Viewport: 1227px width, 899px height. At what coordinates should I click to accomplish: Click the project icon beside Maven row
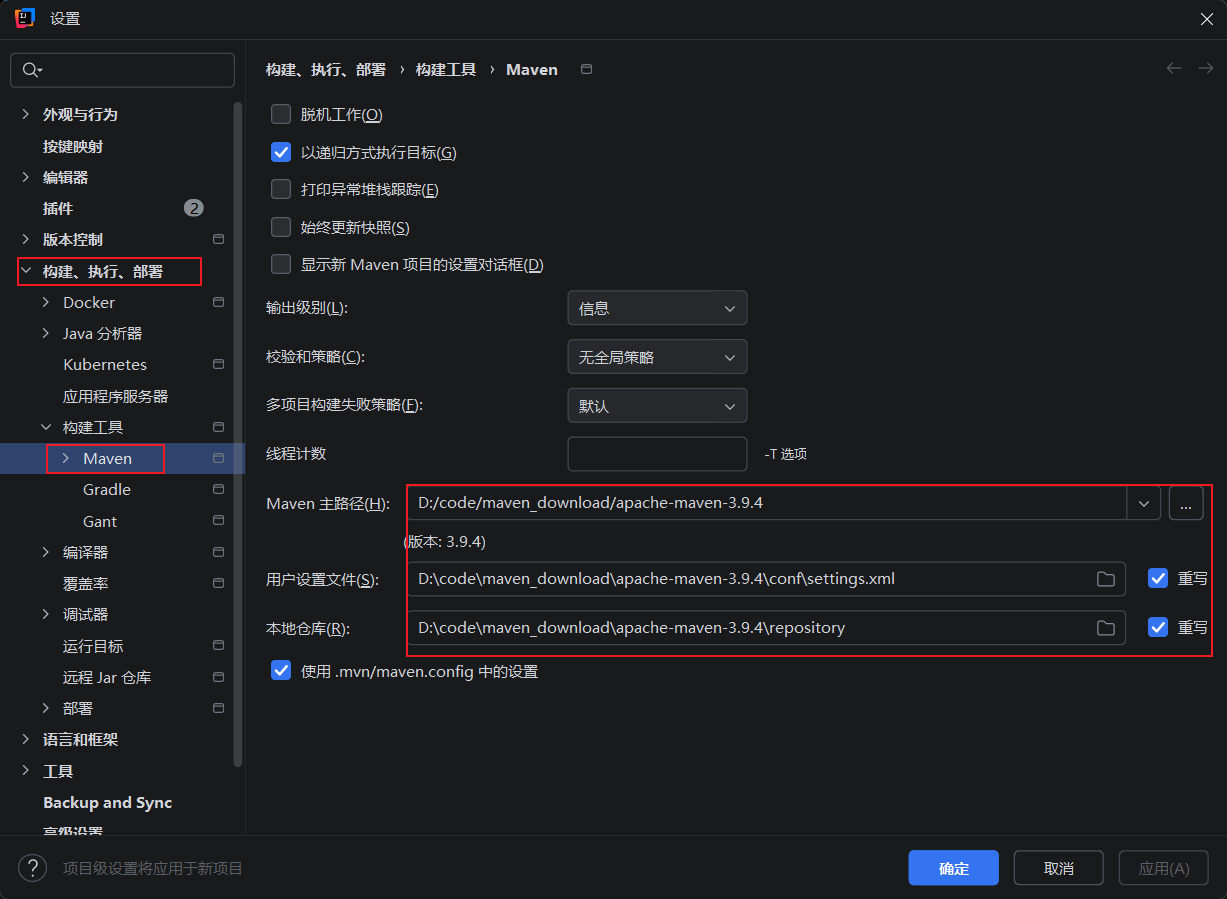(x=218, y=458)
